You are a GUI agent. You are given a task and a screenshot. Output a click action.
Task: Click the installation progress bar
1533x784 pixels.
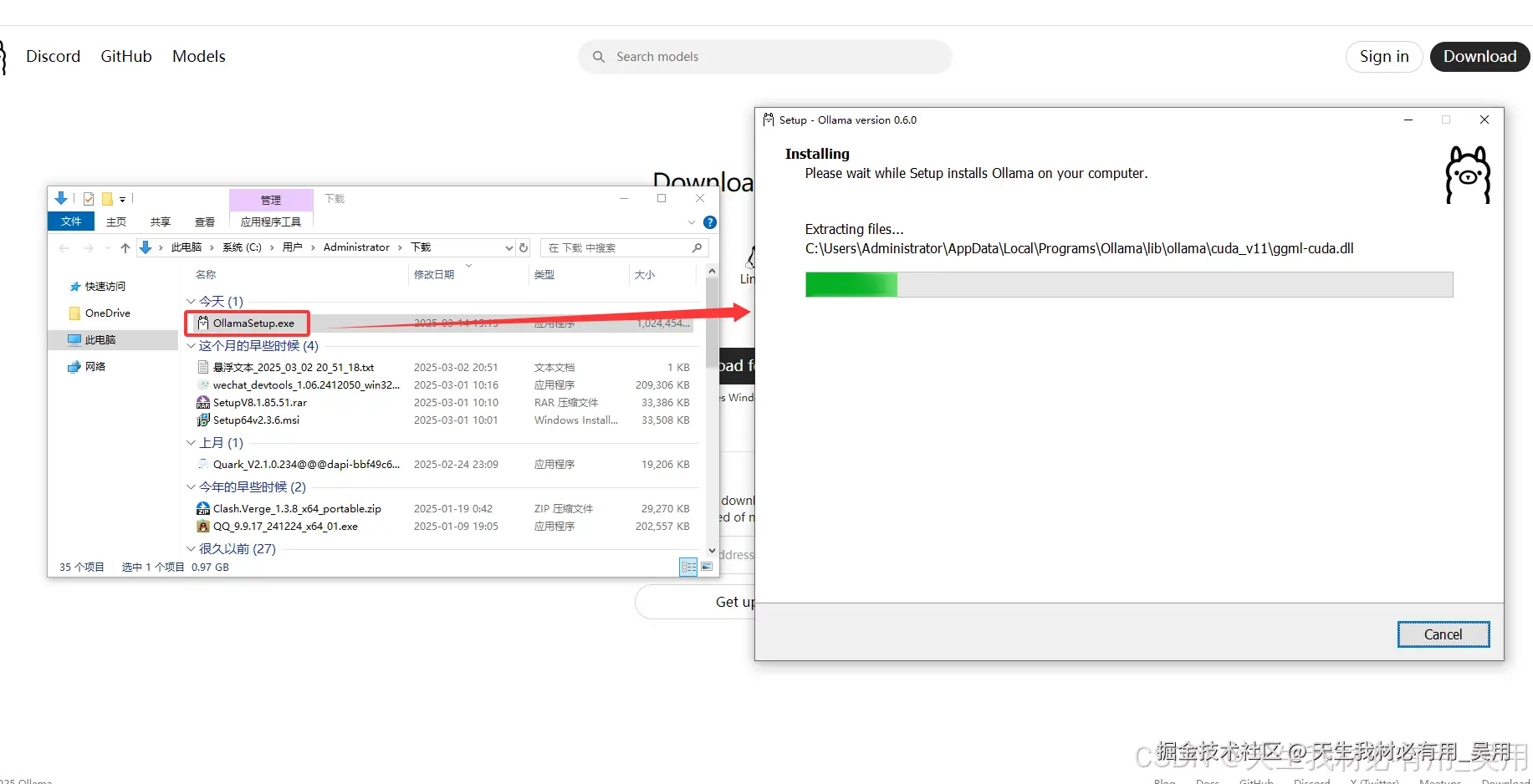click(x=1129, y=284)
